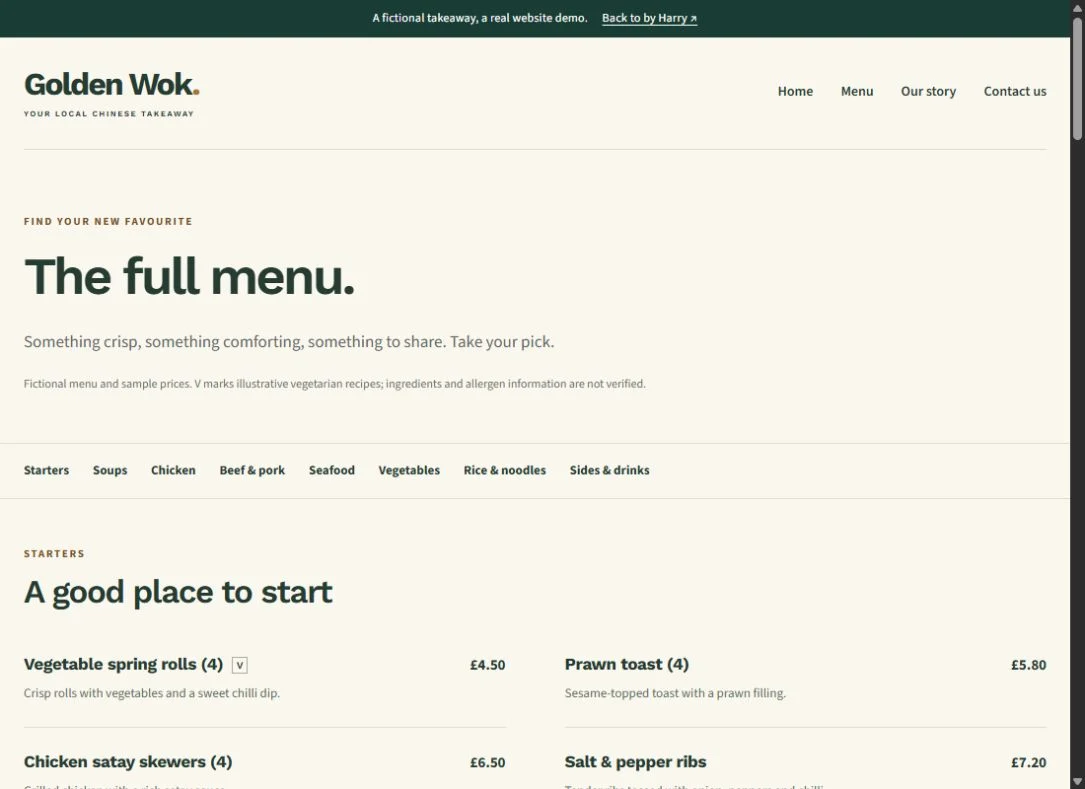Click the Vegetable spring rolls (4) title
The image size is (1085, 789).
(123, 664)
